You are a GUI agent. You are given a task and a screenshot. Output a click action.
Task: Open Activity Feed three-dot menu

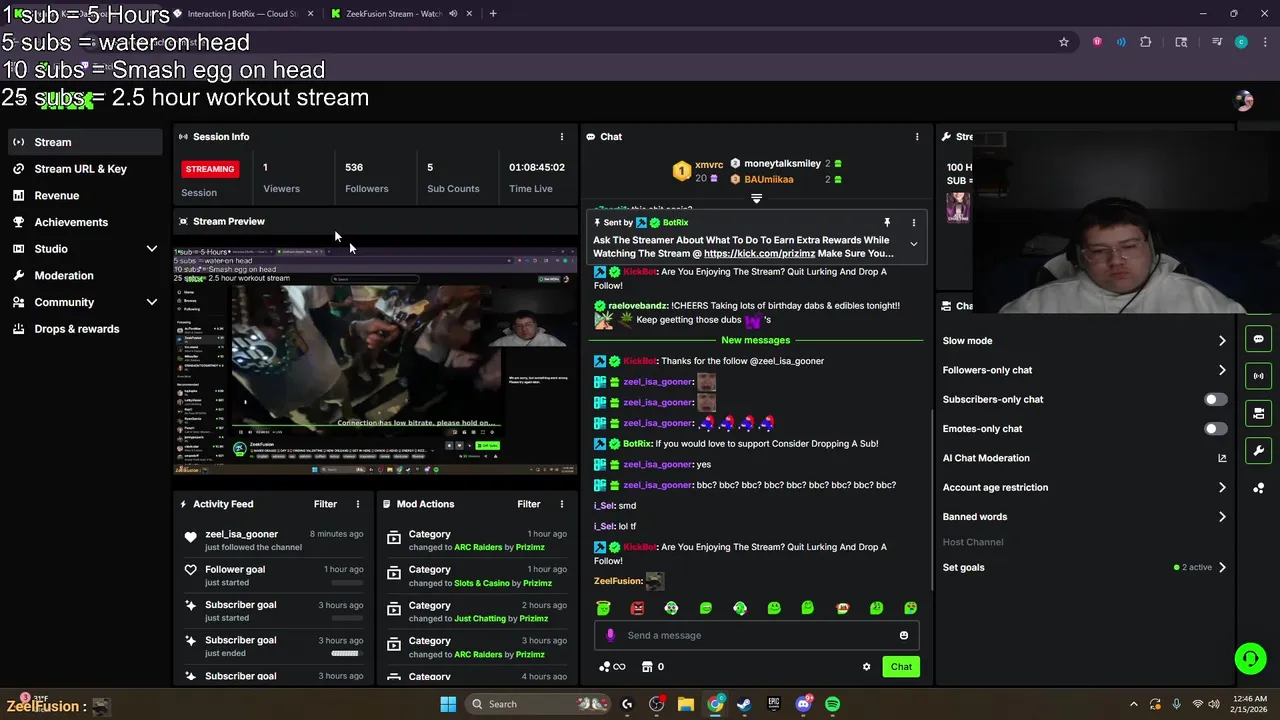358,504
